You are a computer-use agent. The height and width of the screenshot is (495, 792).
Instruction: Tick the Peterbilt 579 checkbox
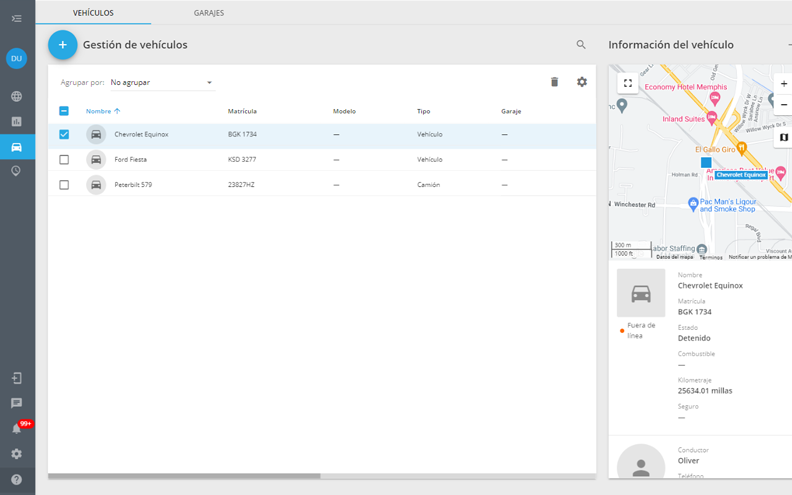pos(64,185)
